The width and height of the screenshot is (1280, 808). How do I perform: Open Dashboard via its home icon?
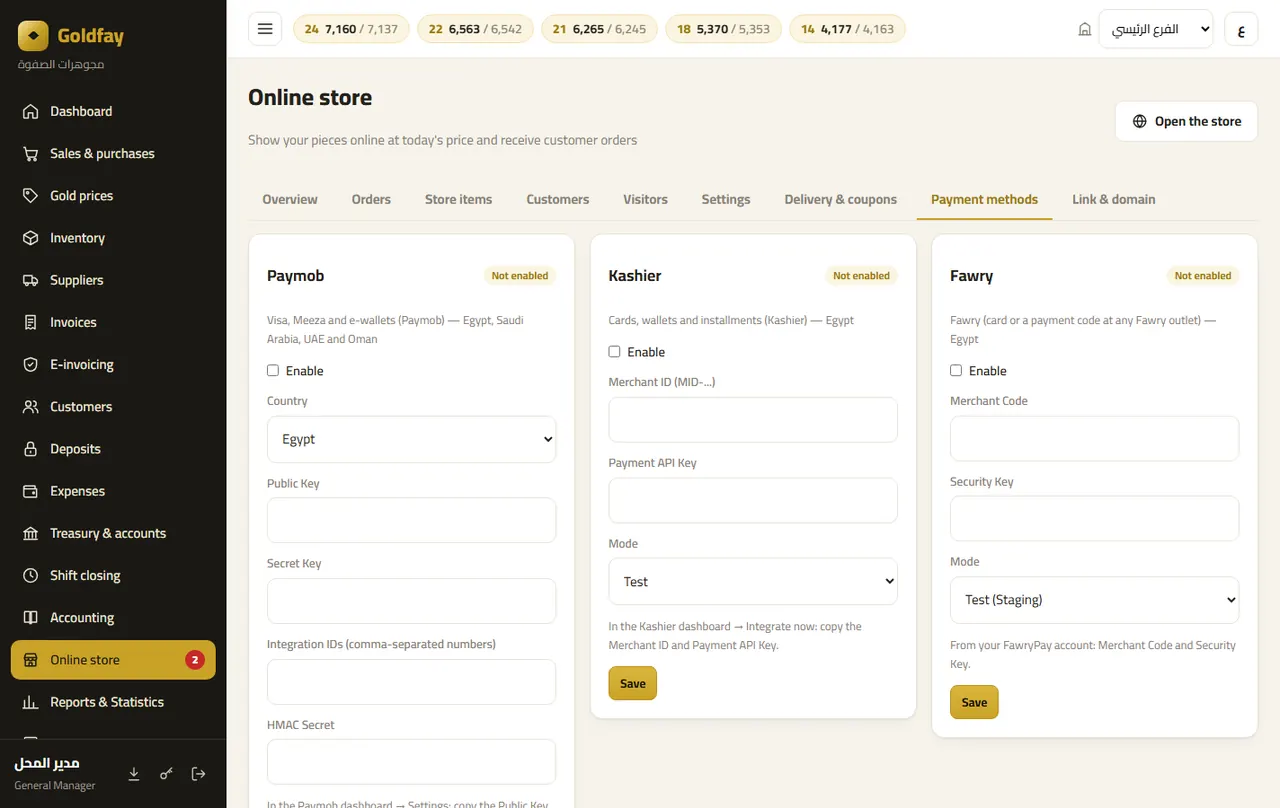pos(31,112)
